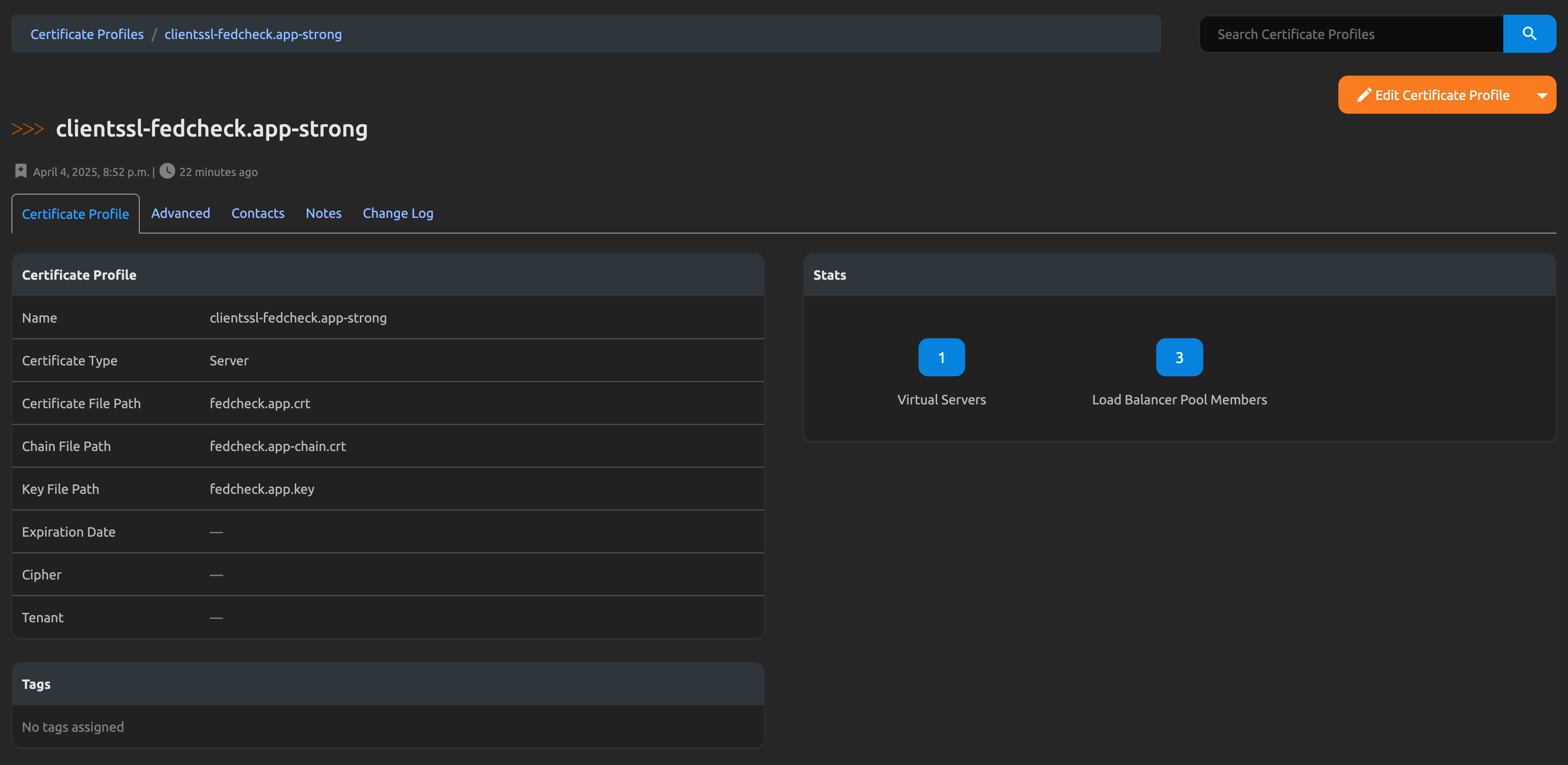Select the Notes tab
Image resolution: width=1568 pixels, height=765 pixels.
tap(323, 213)
